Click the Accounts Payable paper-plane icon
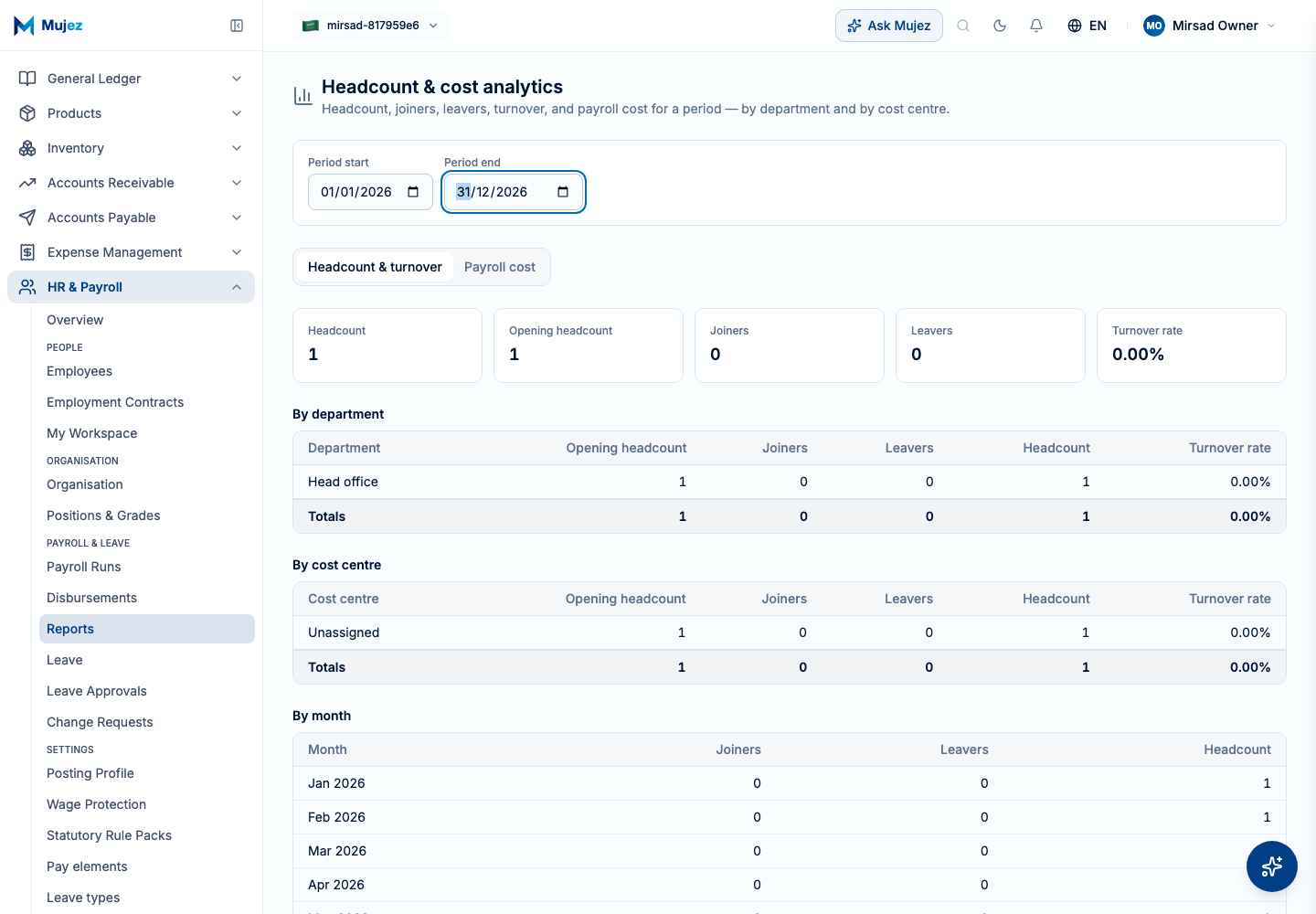Viewport: 1316px width, 914px height. [27, 218]
